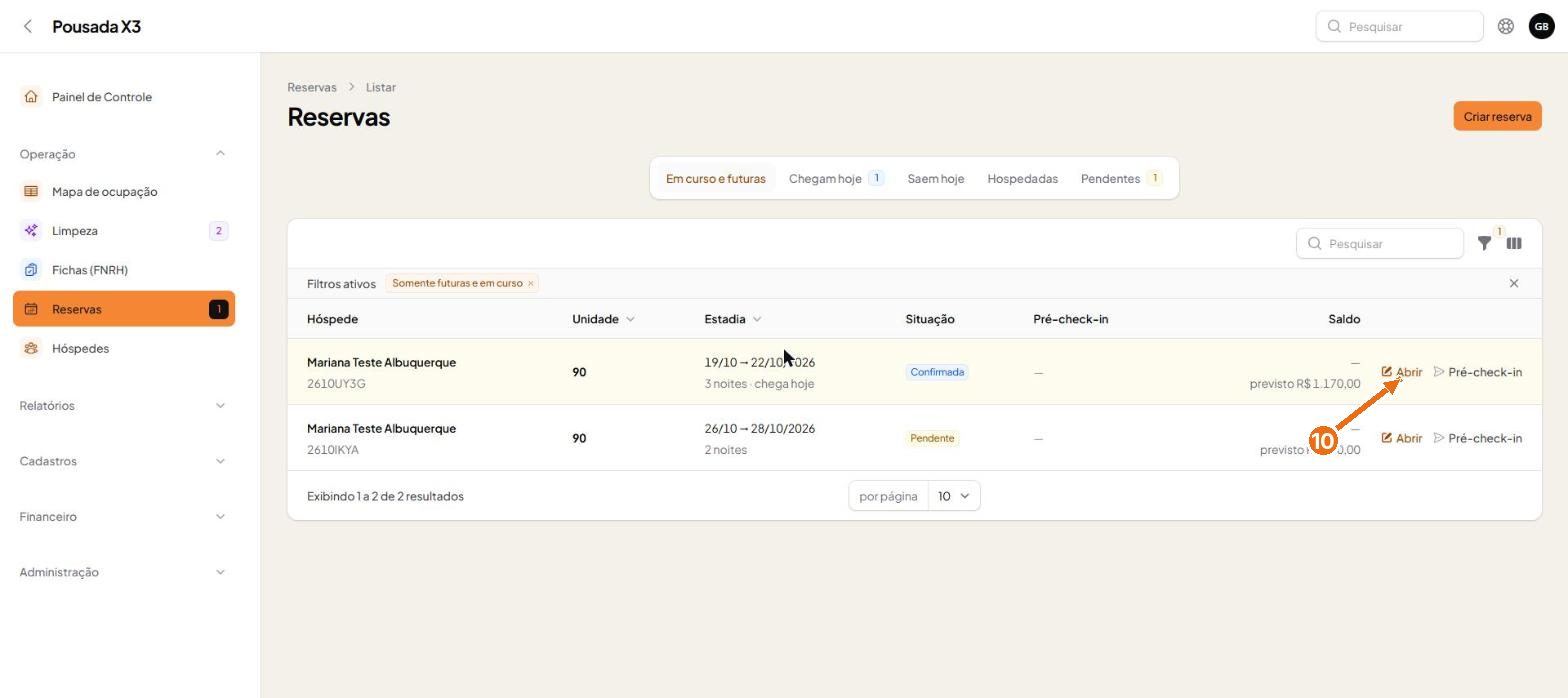
Task: Select the 'Em curso e futuras' tab
Action: pos(715,178)
